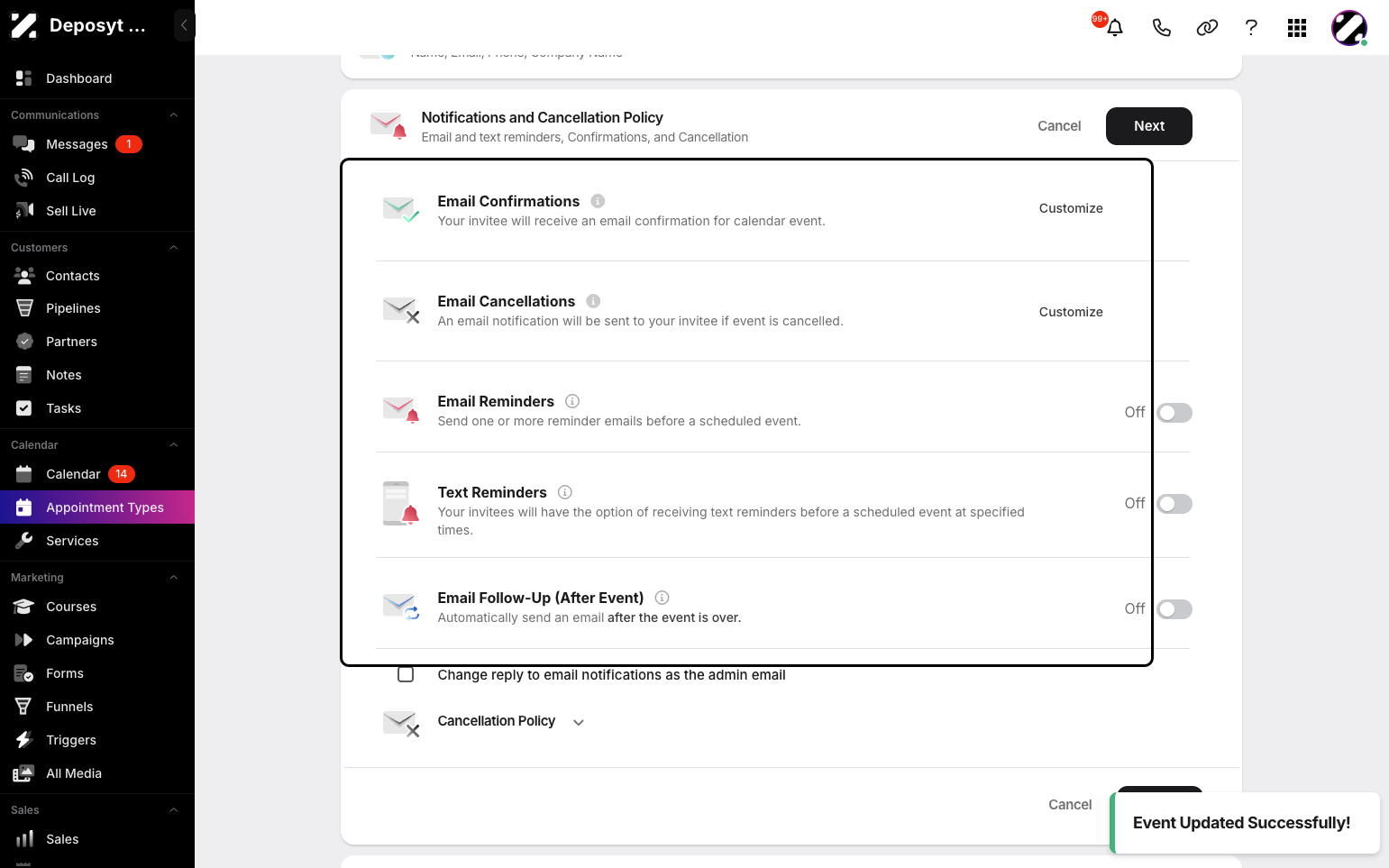Image resolution: width=1389 pixels, height=868 pixels.
Task: Click Cancel beside the Next button
Action: pyautogui.click(x=1059, y=126)
